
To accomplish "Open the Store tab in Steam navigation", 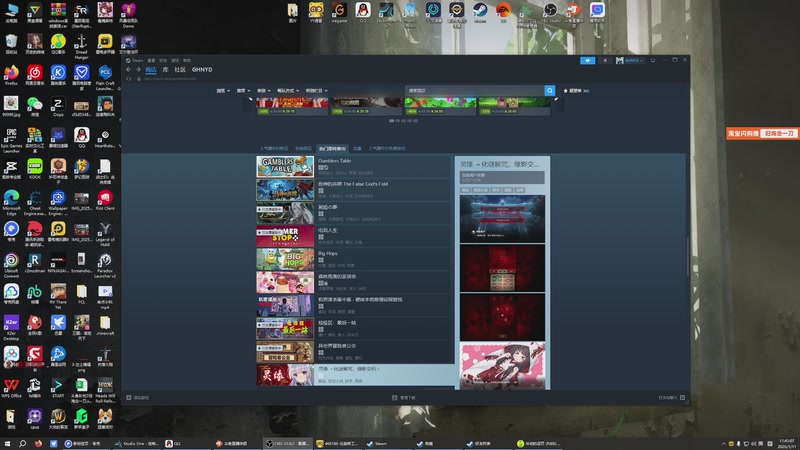I will coord(151,69).
